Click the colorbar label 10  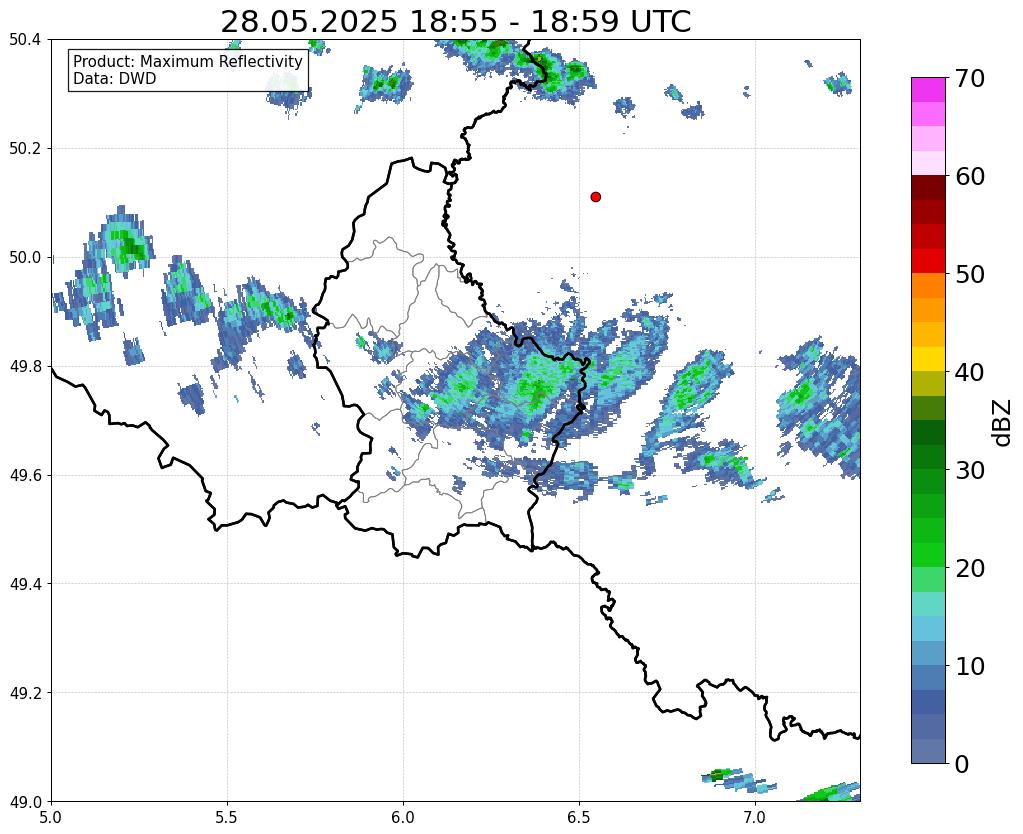(969, 666)
